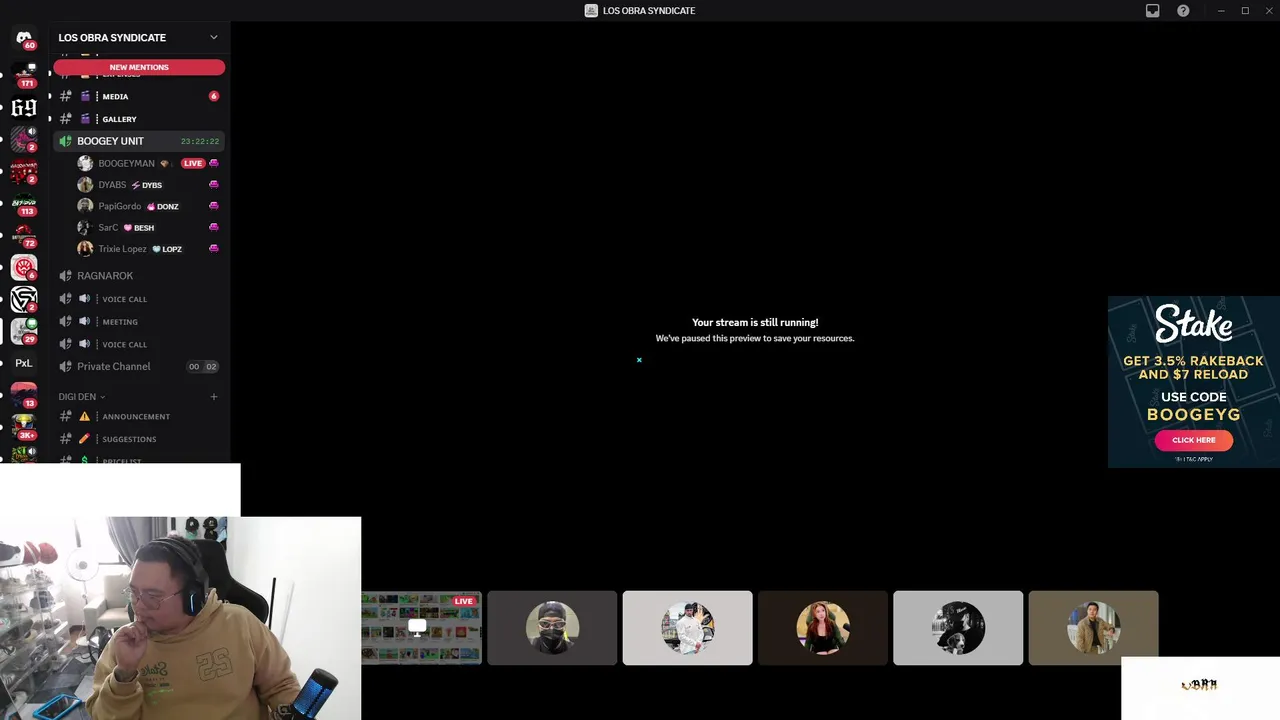Screen dimensions: 1280x720
Task: Open the Inbox icon in title bar
Action: coord(1152,11)
